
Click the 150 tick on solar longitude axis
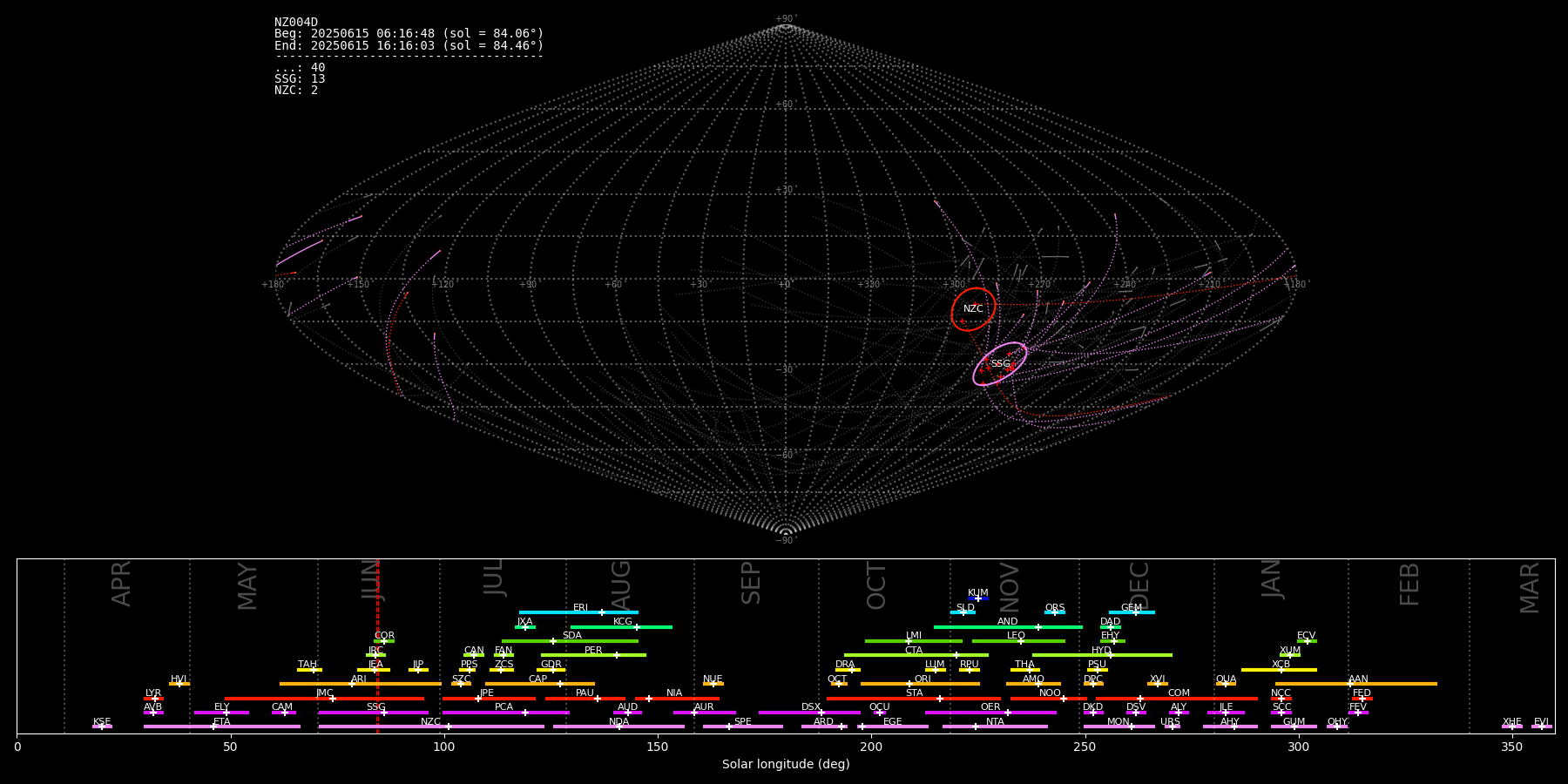coord(658,747)
